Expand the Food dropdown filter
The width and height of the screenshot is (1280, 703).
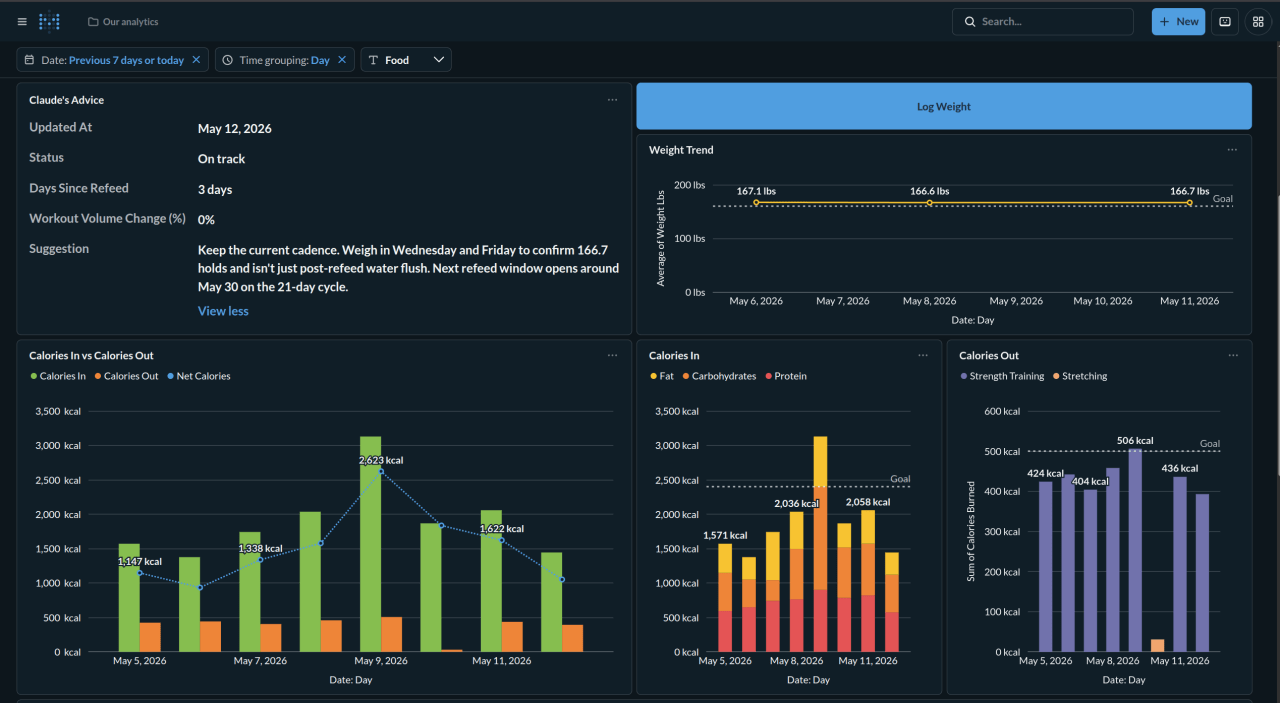[x=406, y=60]
